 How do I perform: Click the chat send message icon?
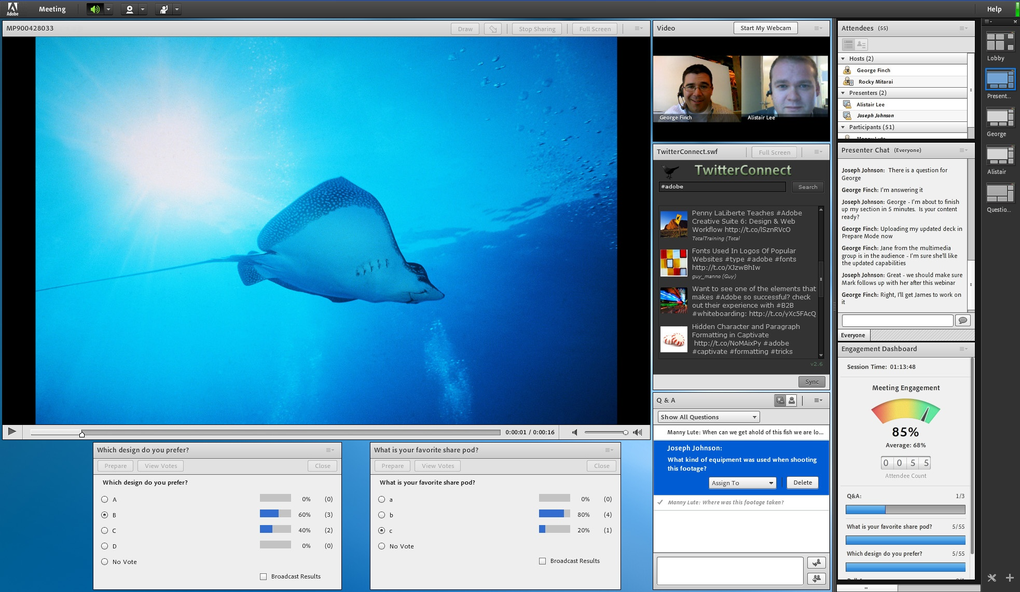point(962,320)
